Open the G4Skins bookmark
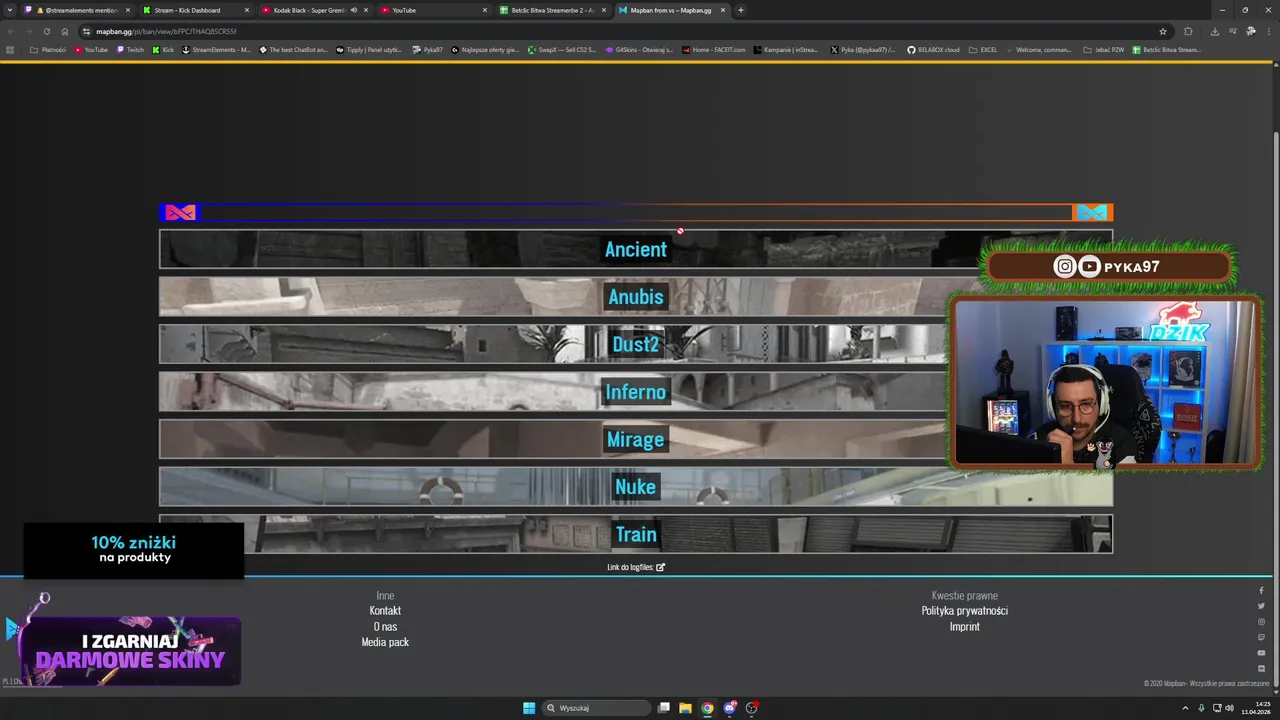The image size is (1280, 720). [639, 49]
